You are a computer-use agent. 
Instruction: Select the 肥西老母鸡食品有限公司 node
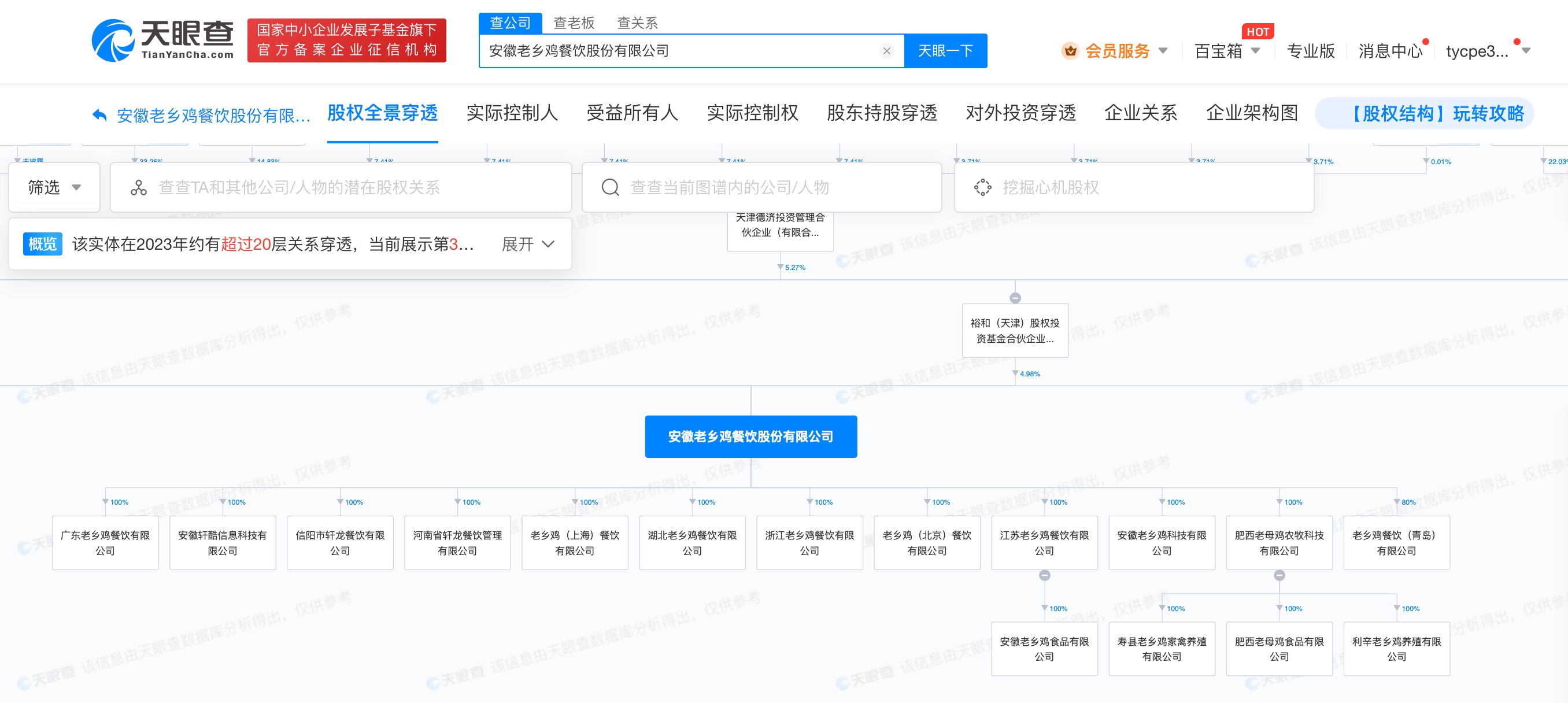point(1279,649)
